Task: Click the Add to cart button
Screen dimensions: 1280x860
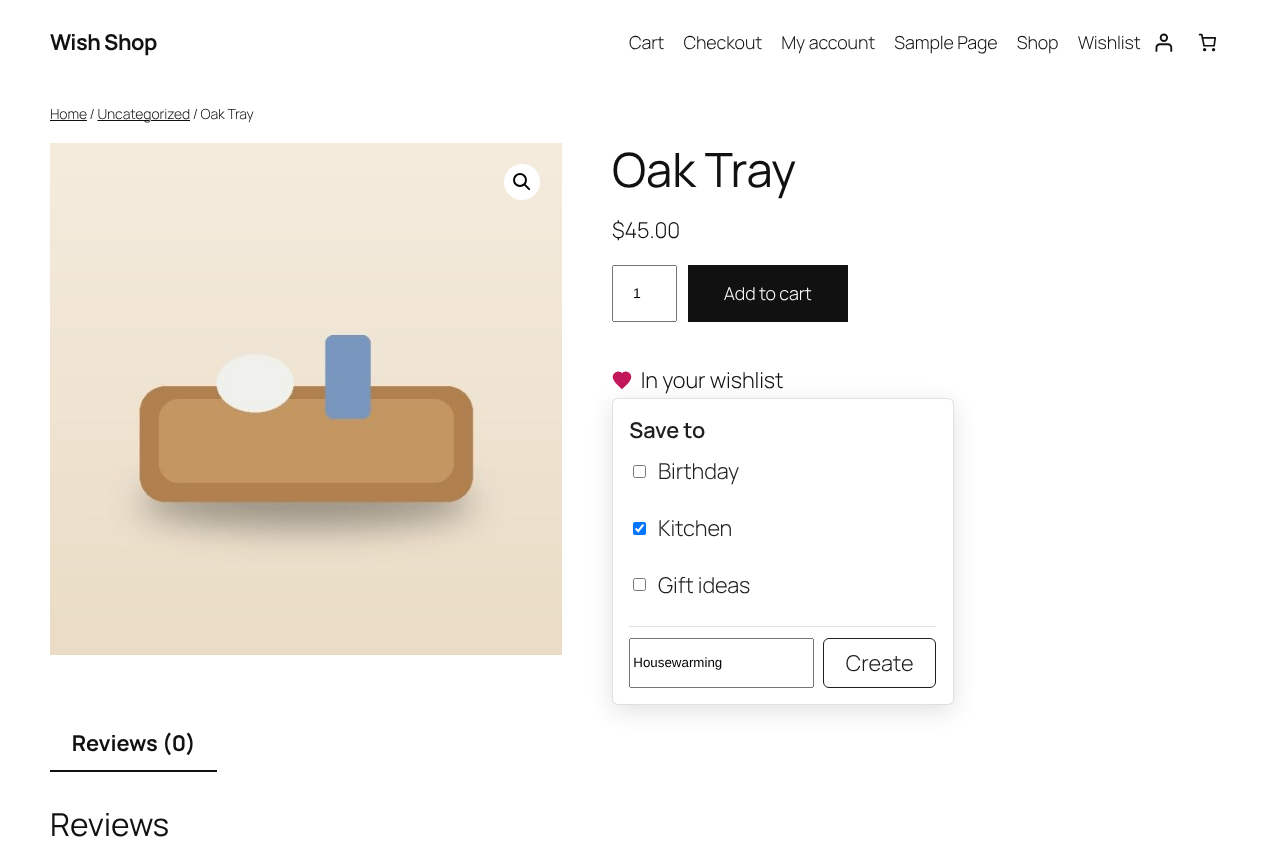Action: coord(768,293)
